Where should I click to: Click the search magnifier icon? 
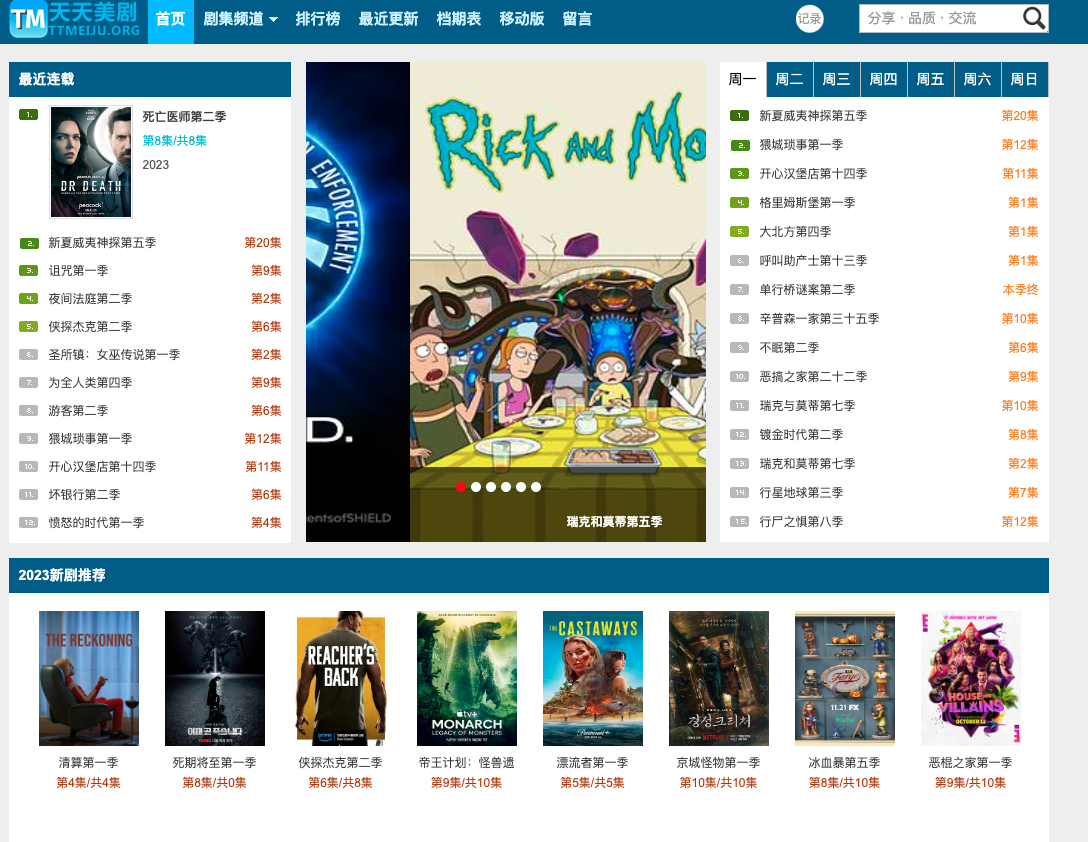[1034, 18]
